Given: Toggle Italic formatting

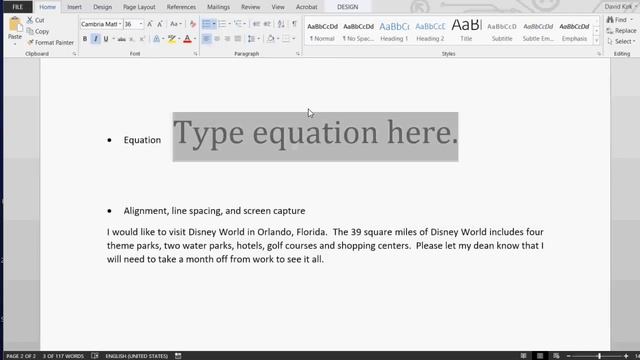Looking at the screenshot, I should 96,39.
